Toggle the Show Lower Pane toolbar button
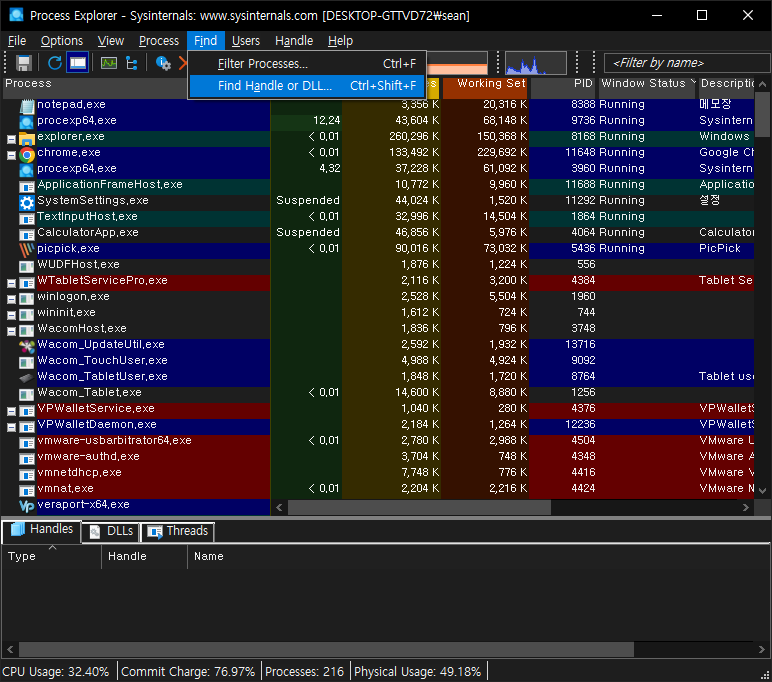 point(78,63)
